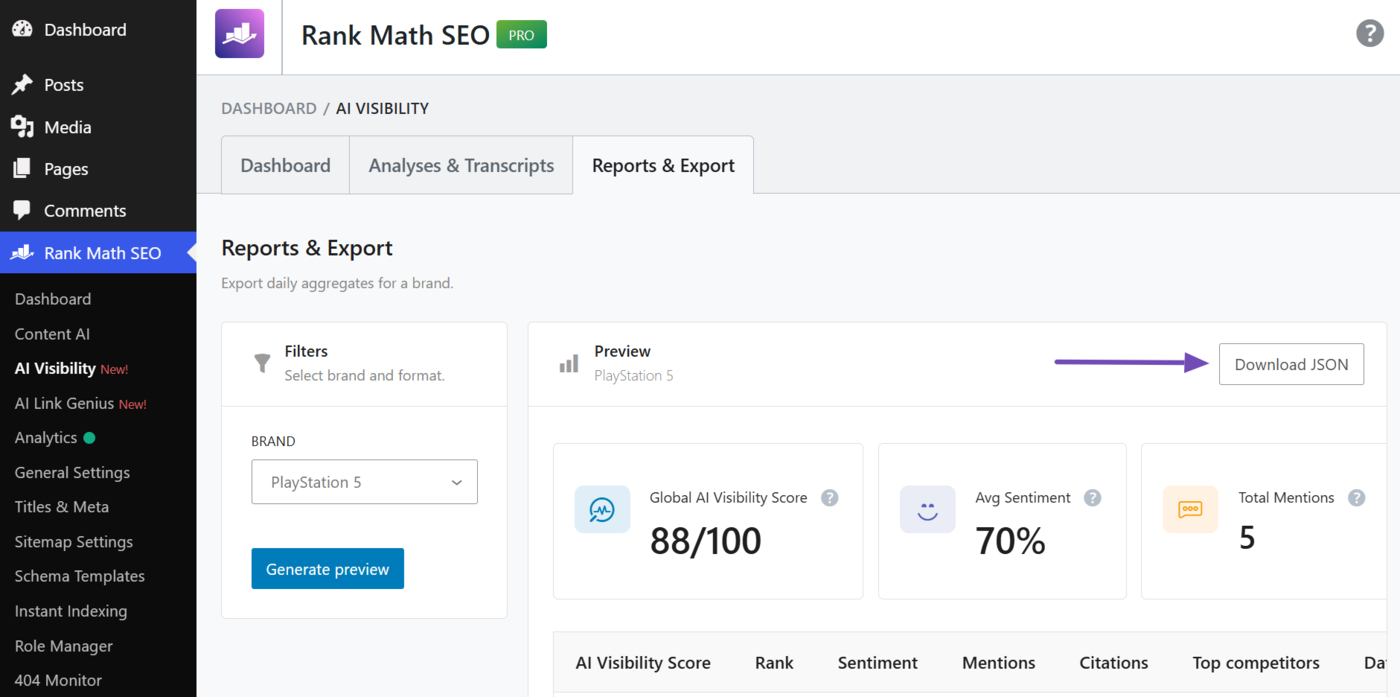Click the Rank Math purple logo

[240, 34]
